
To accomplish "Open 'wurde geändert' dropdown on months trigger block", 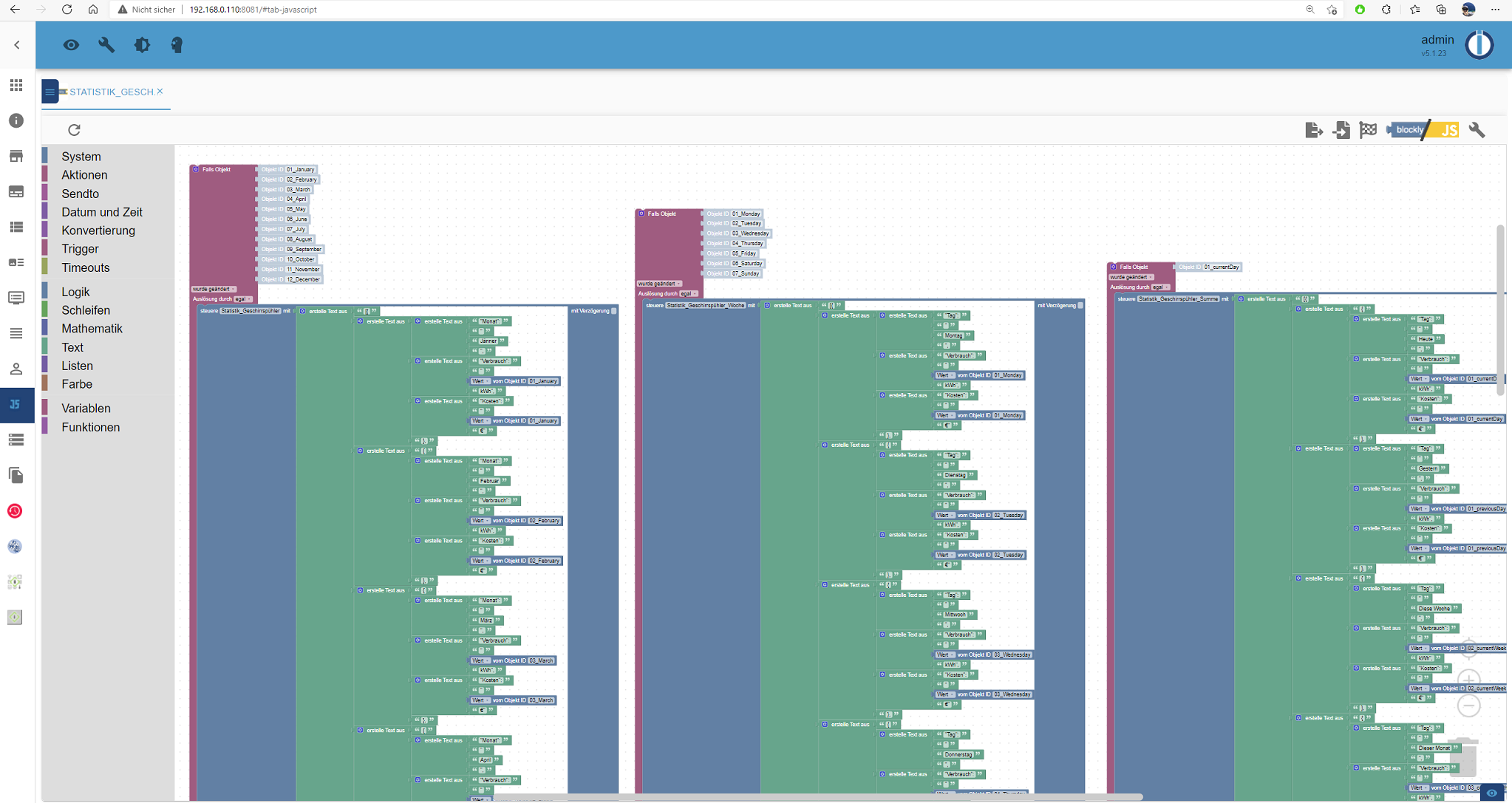I will coord(214,289).
